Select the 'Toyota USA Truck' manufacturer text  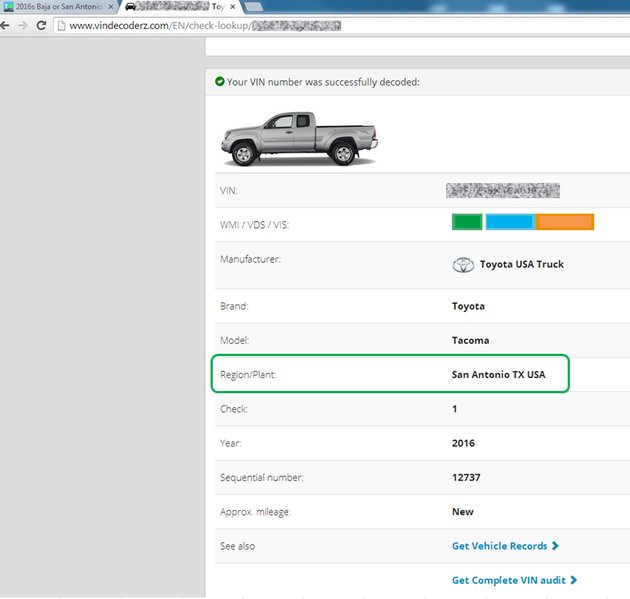522,264
